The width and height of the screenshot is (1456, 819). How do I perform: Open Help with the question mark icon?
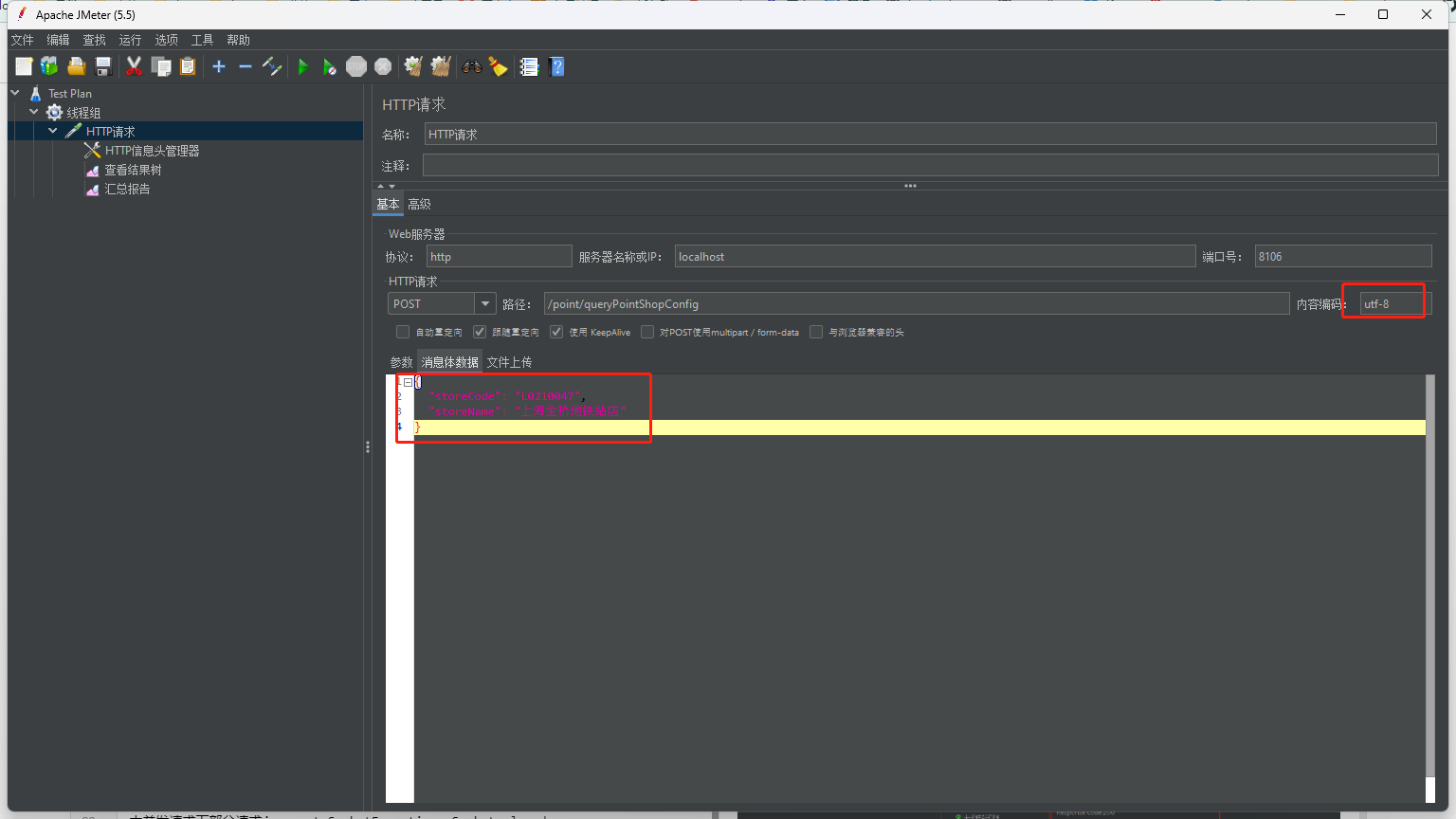(556, 66)
